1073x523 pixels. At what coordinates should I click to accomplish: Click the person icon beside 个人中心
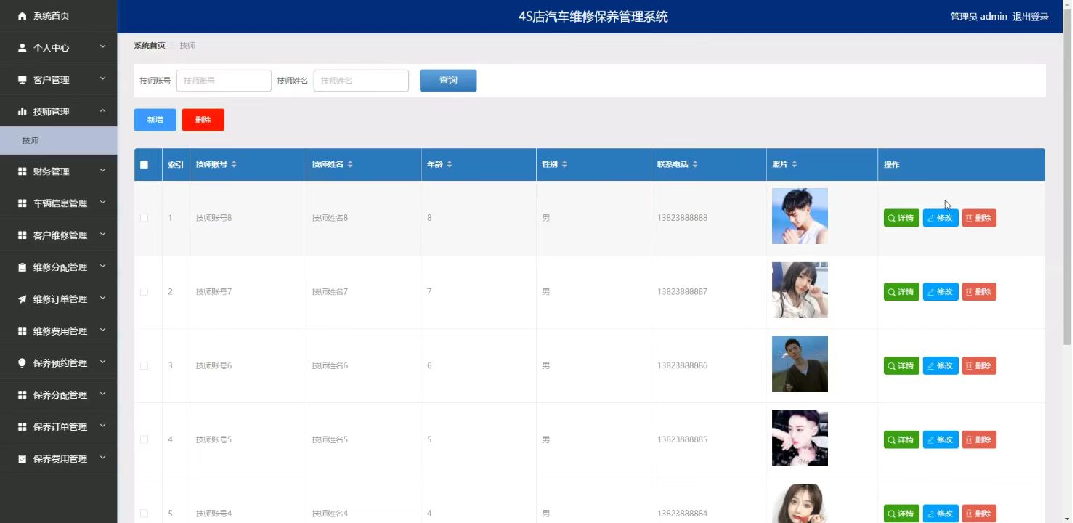(22, 48)
